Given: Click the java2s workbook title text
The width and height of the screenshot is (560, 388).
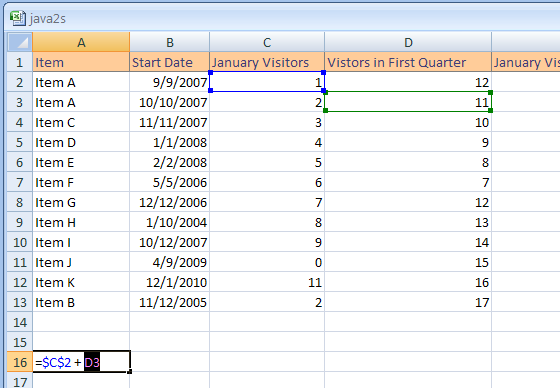Looking at the screenshot, I should click(48, 19).
